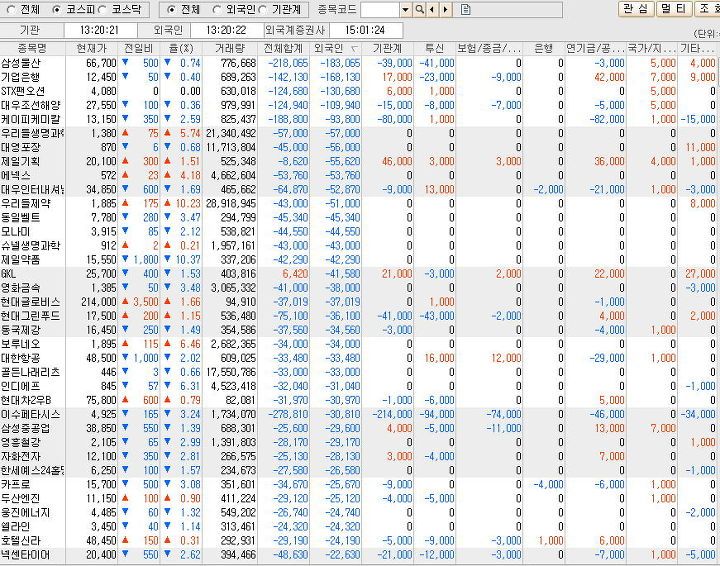Click sort indicator beside 외국인 header

tap(354, 48)
